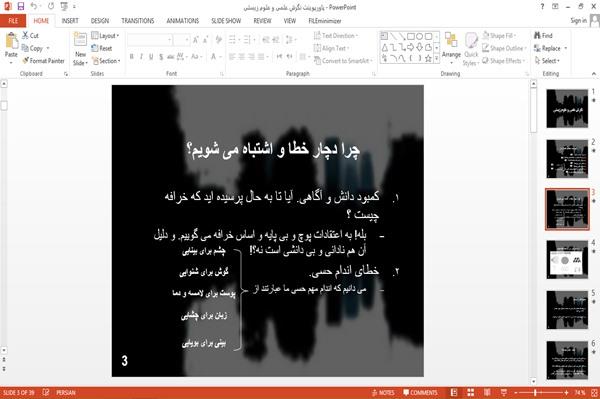Open Shape Outline dropdown
Image resolution: width=600 pixels, height=399 pixels.
[505, 48]
